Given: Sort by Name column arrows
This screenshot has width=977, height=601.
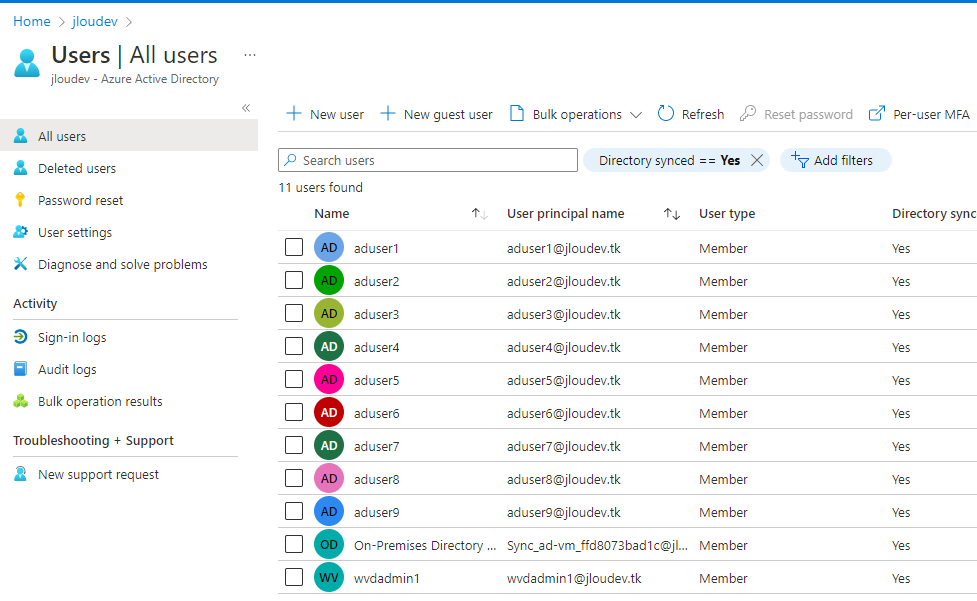Looking at the screenshot, I should (479, 214).
